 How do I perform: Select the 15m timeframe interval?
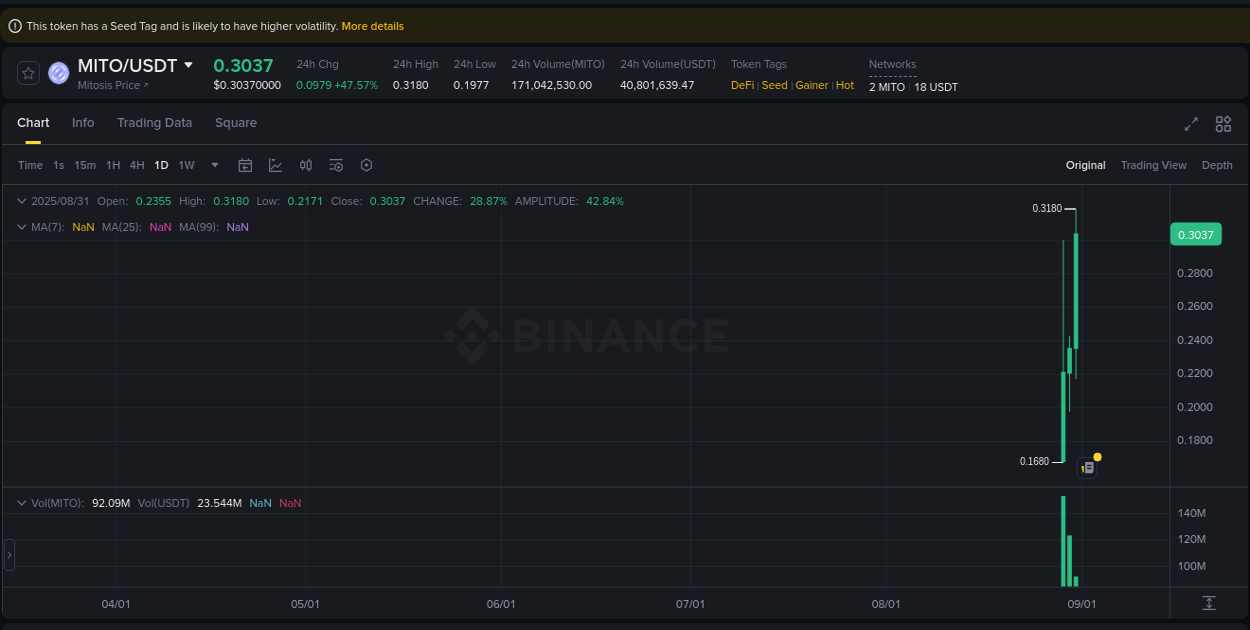85,165
